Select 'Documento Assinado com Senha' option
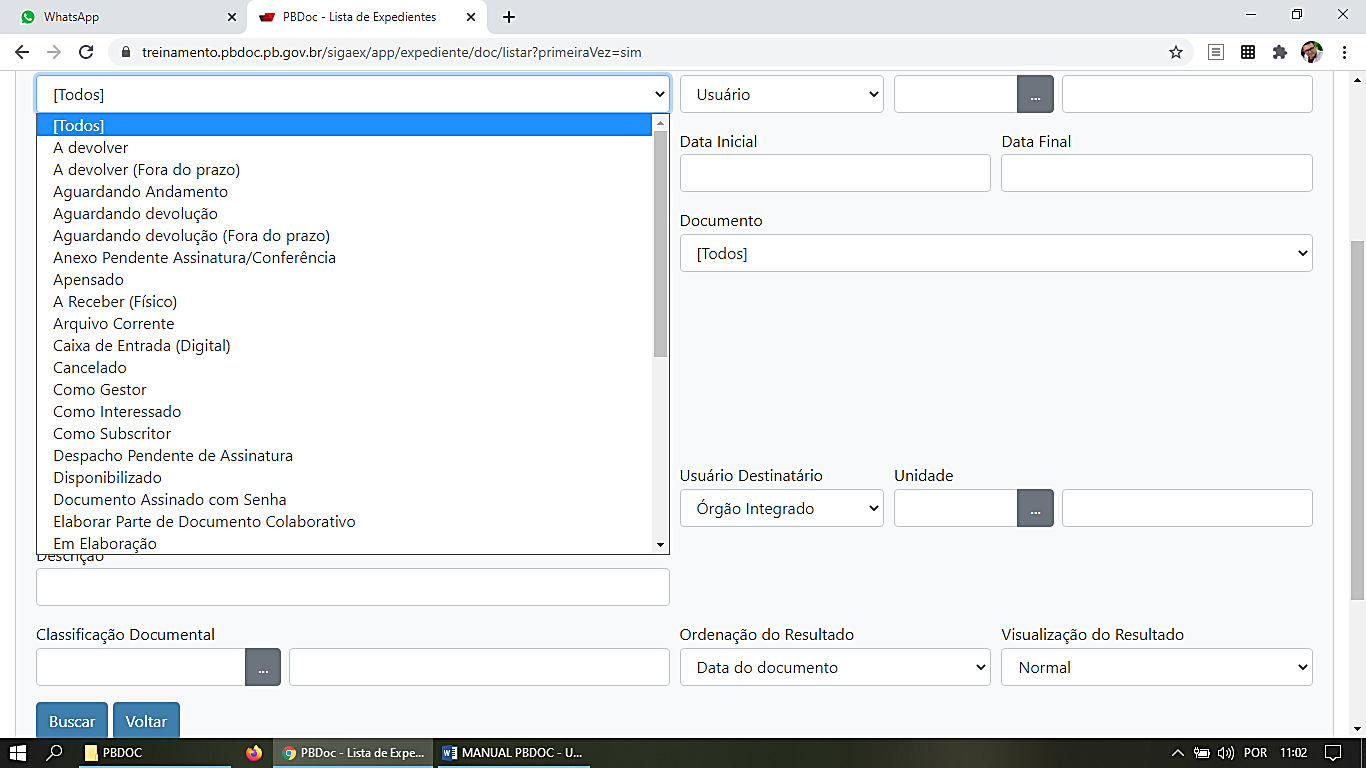 (169, 500)
